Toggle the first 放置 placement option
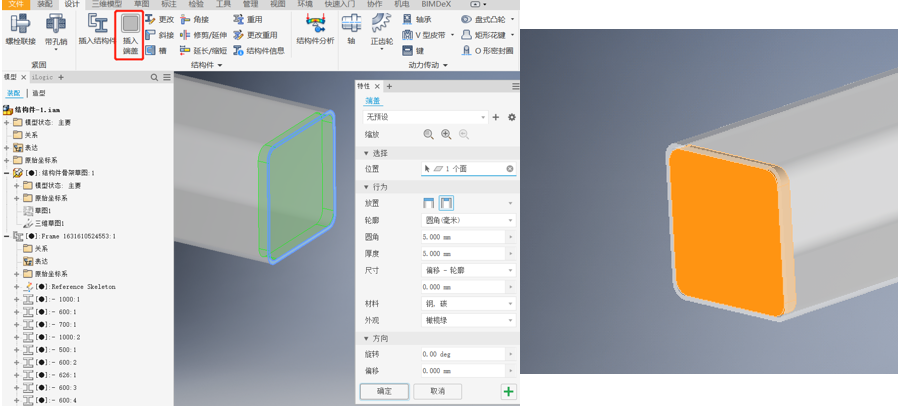Screen dimensions: 898x406 pyautogui.click(x=428, y=203)
